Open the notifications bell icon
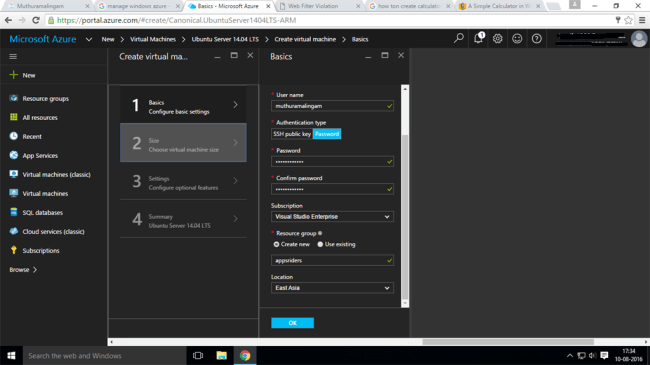650x365 pixels. [x=478, y=38]
